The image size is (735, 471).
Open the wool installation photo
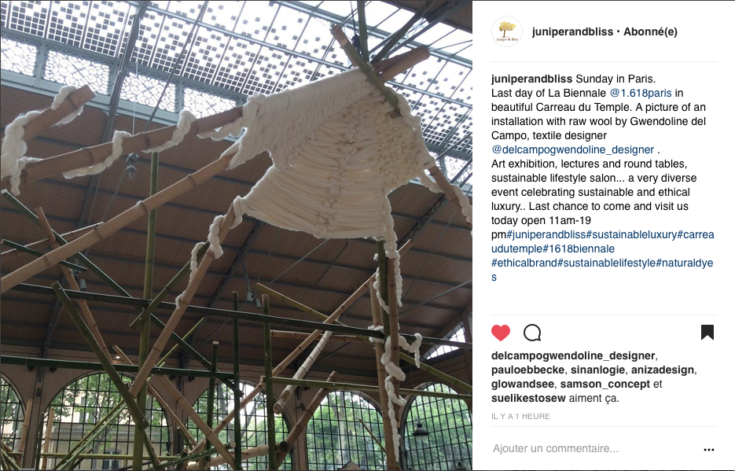236,235
